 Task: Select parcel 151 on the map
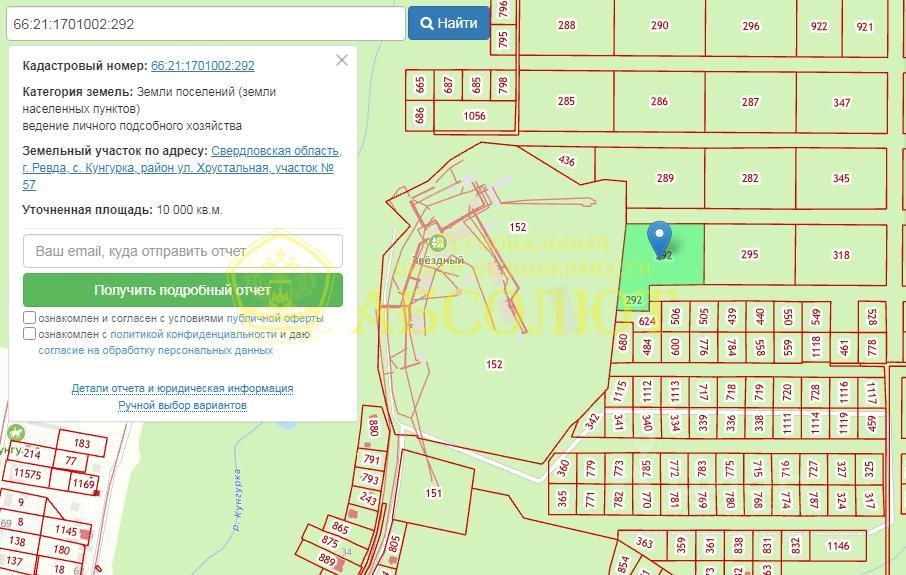(433, 493)
